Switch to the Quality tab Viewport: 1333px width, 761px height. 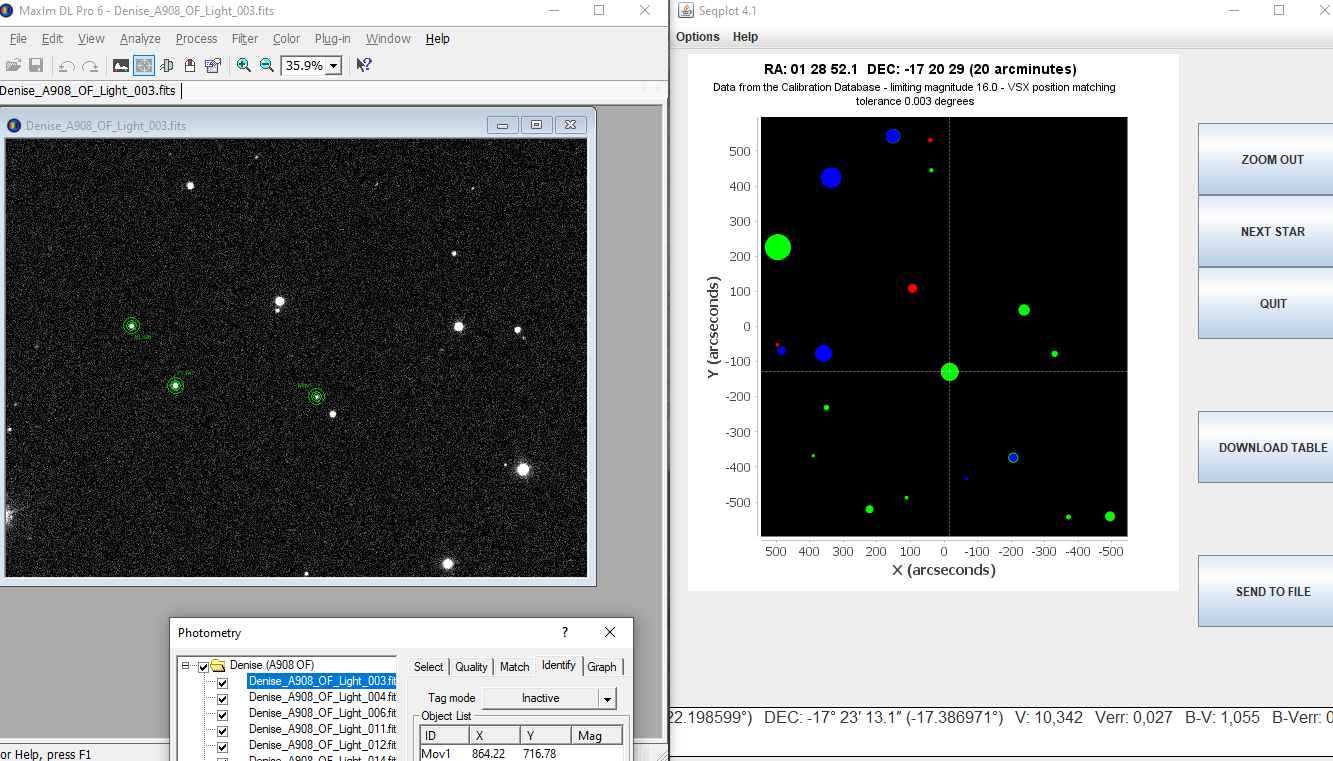pyautogui.click(x=471, y=667)
